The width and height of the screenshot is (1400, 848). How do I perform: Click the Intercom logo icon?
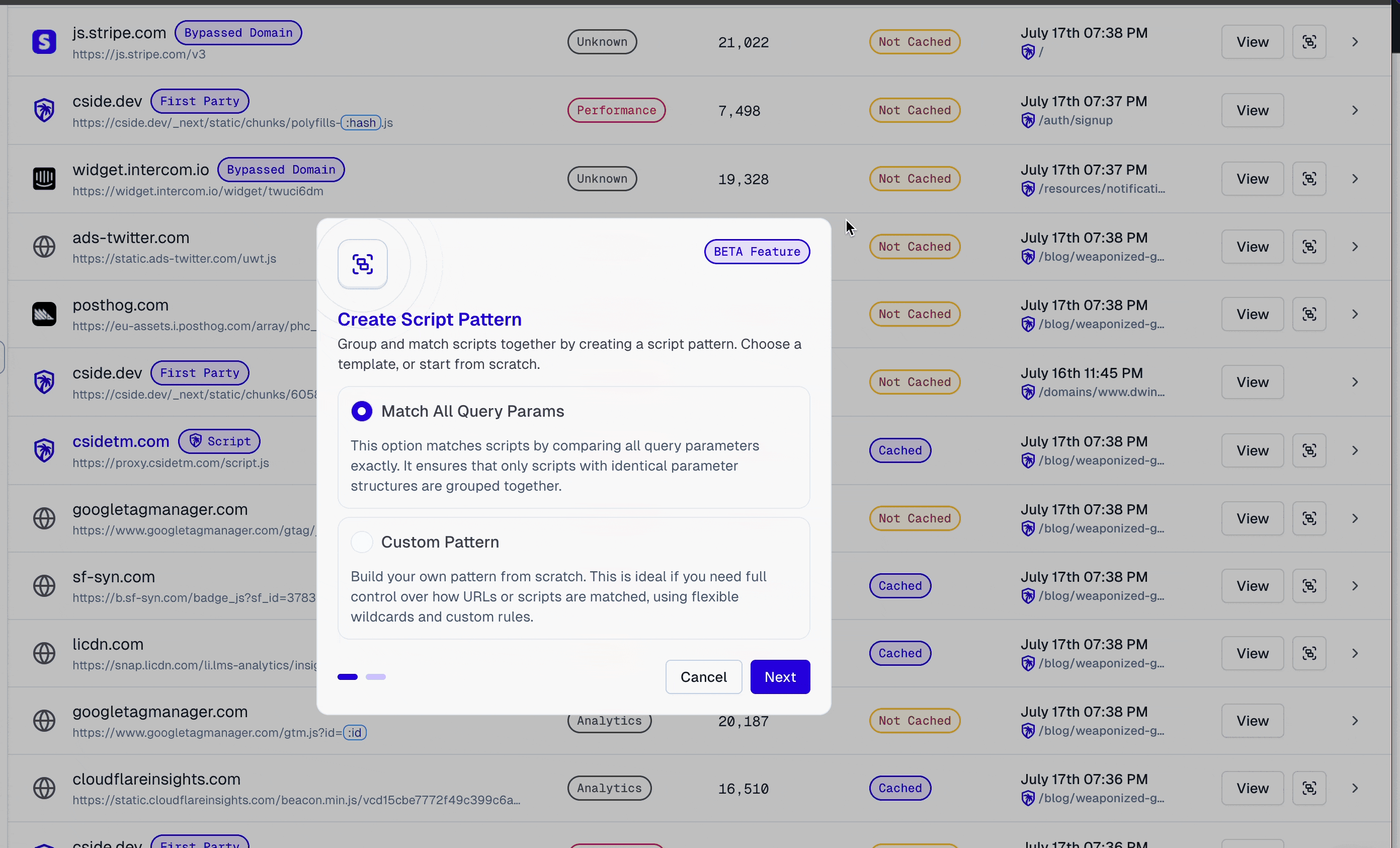coord(44,179)
